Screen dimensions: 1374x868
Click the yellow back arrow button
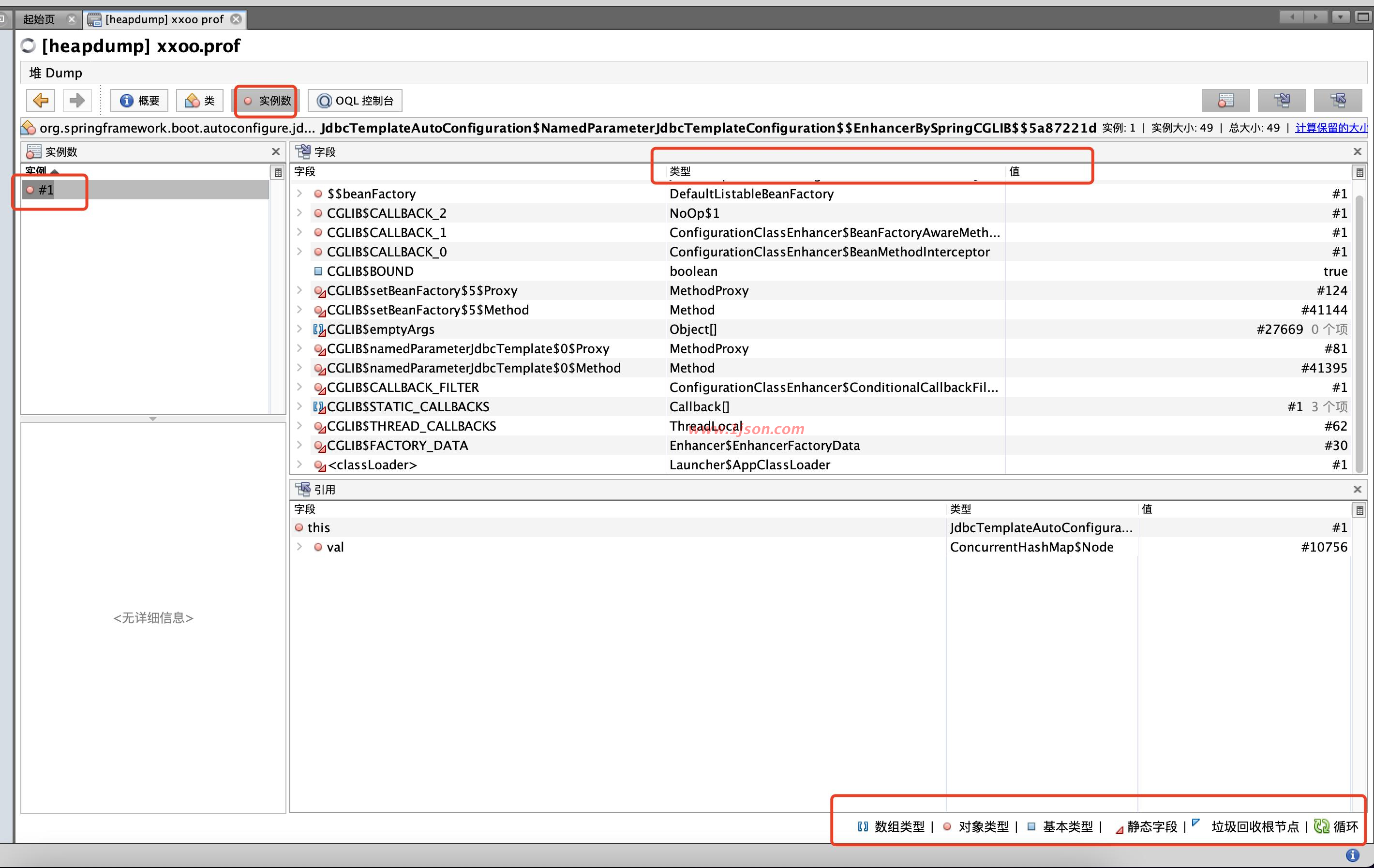pos(41,101)
